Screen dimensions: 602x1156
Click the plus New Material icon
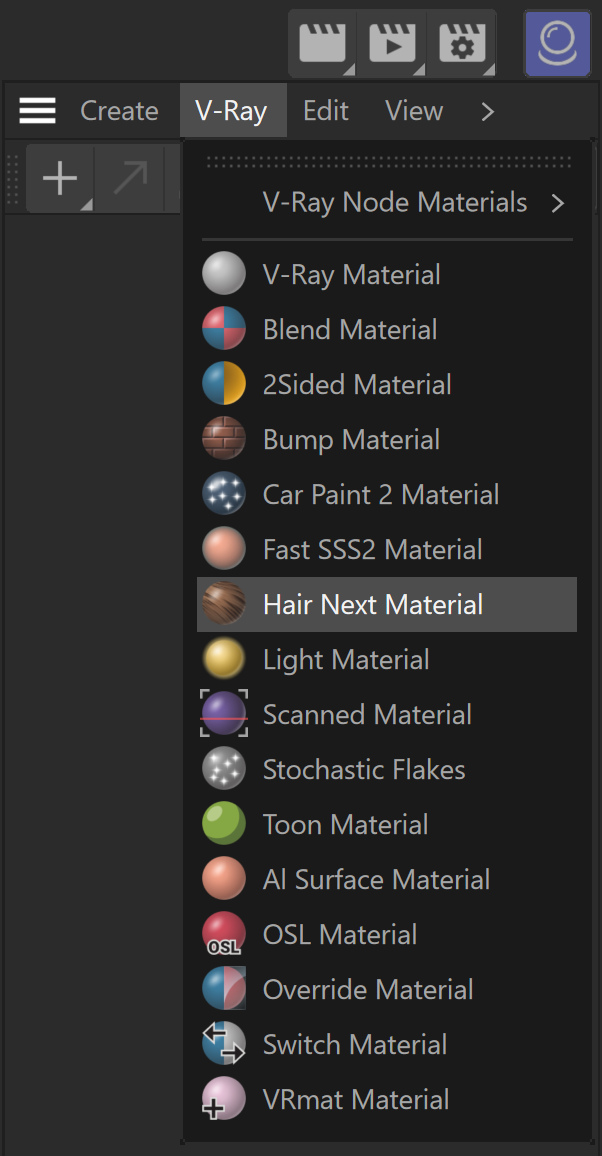click(x=60, y=178)
